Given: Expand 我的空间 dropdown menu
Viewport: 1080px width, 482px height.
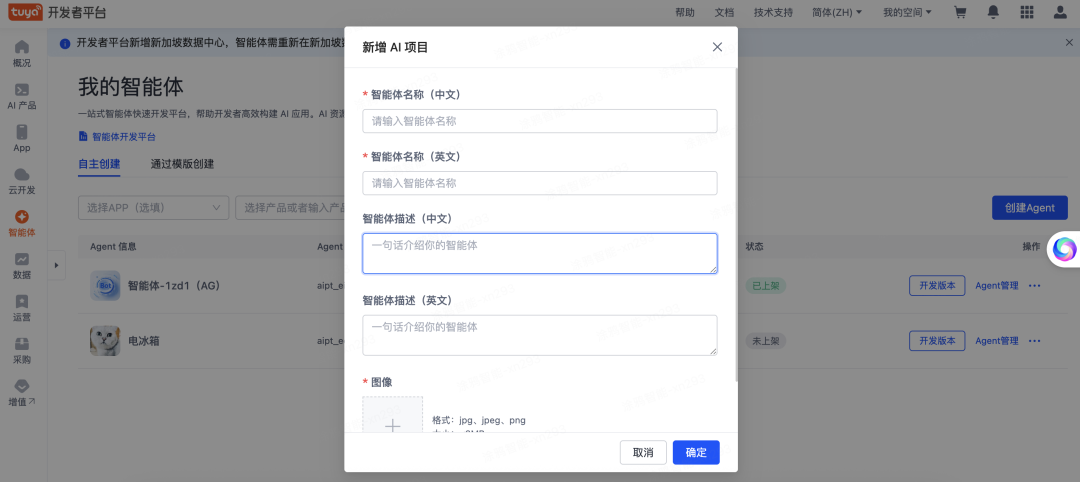Looking at the screenshot, I should [907, 13].
